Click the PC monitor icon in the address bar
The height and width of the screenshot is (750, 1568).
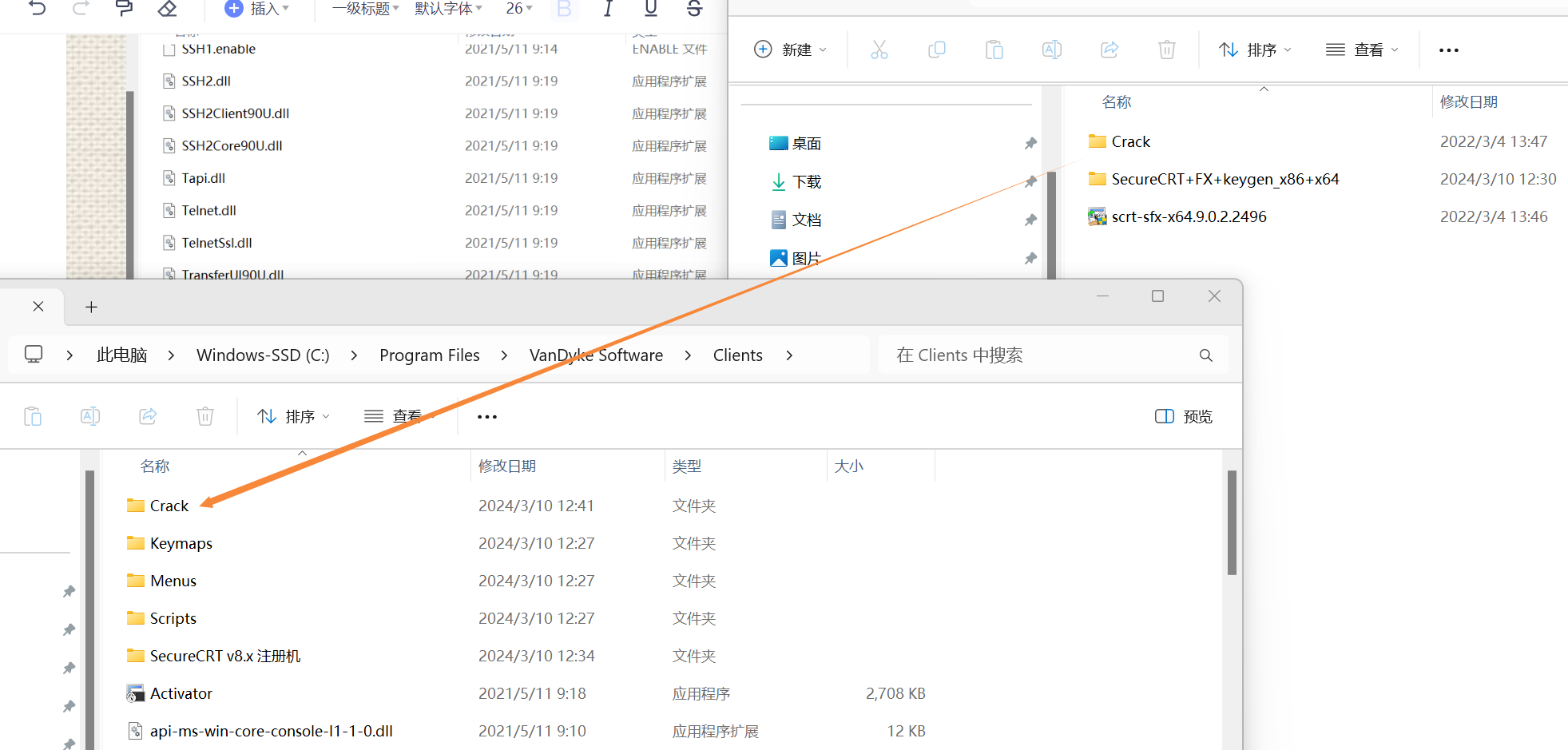point(34,355)
